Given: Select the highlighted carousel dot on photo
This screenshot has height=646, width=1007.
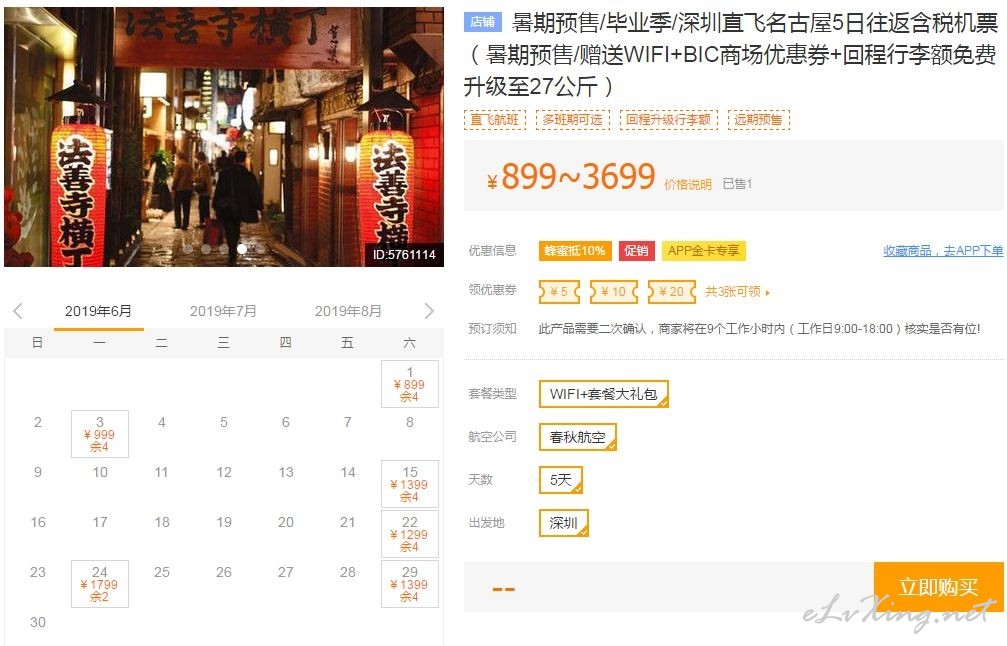Looking at the screenshot, I should 242,249.
